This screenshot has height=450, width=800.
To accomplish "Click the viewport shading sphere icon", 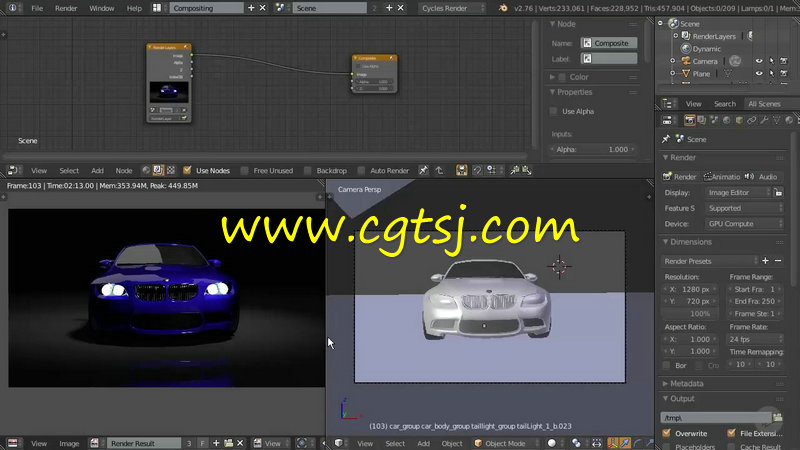I will [x=552, y=443].
